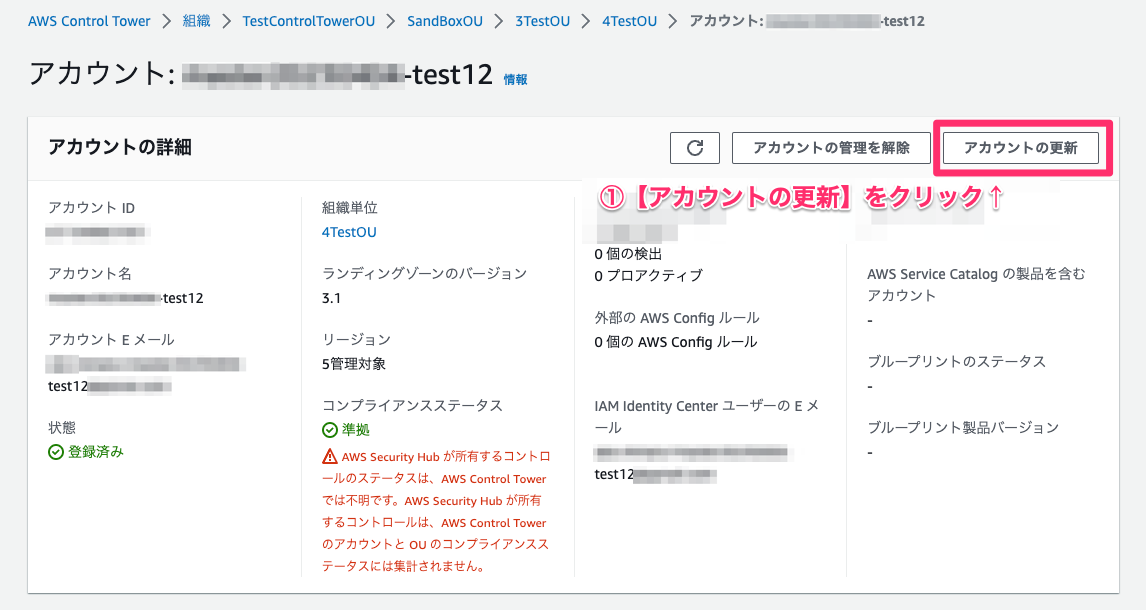Click the 情報 info link beside the title

(x=515, y=80)
